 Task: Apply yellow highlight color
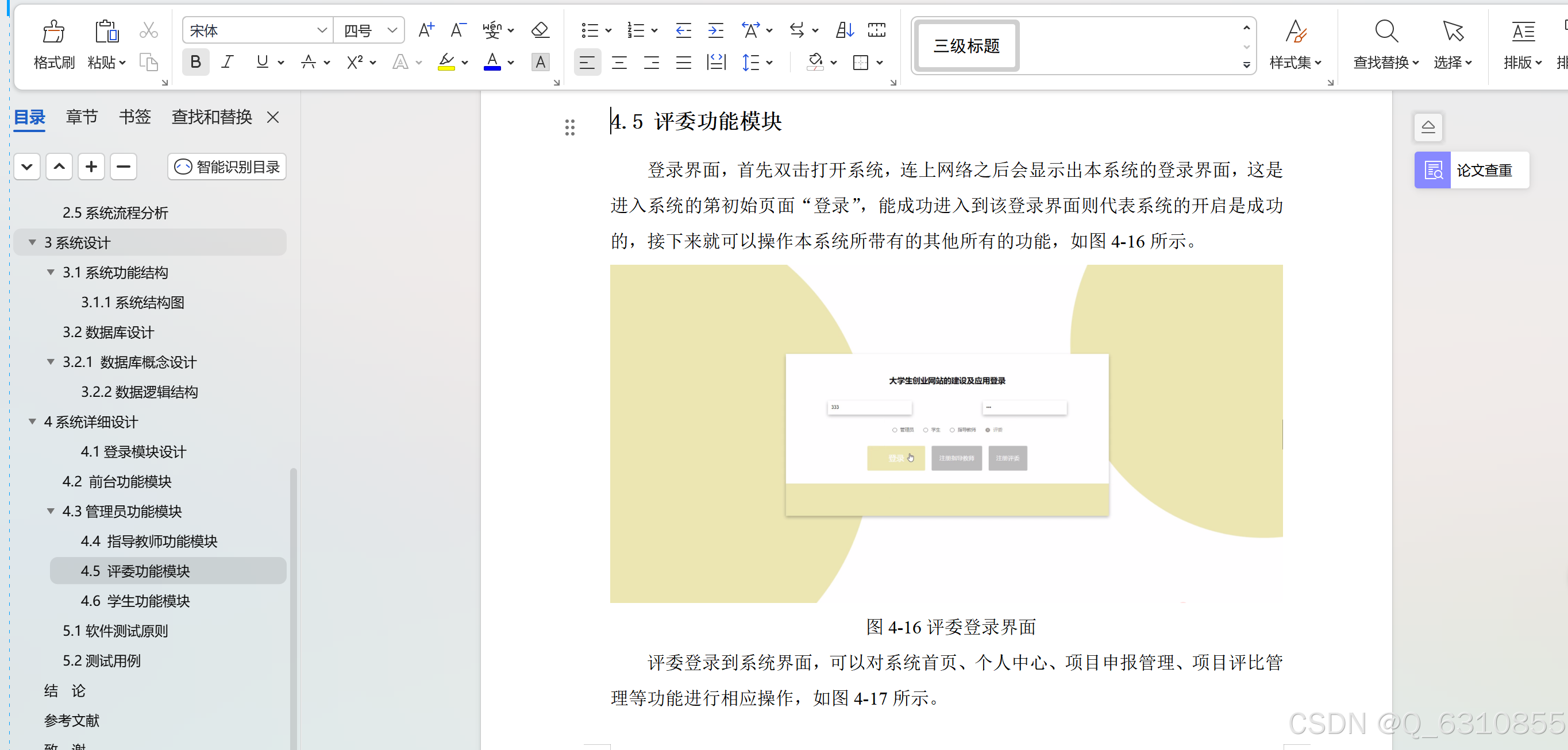click(446, 62)
